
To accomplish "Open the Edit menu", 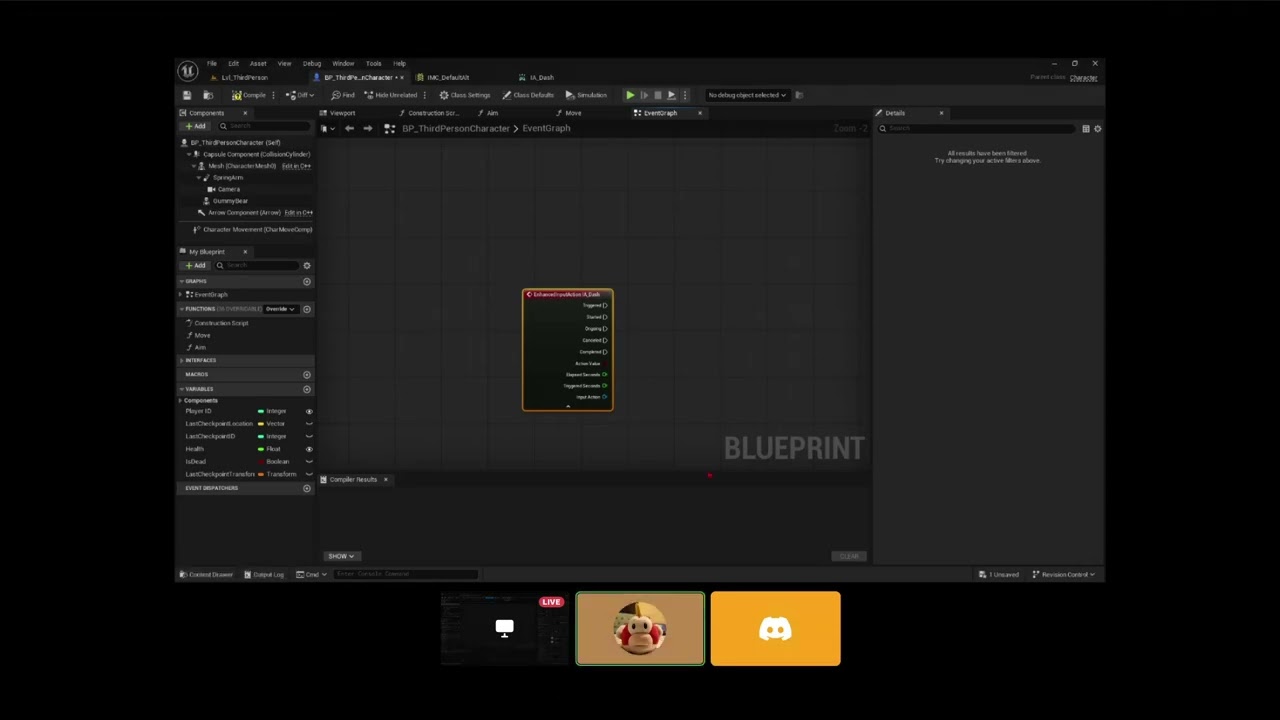I will 233,63.
